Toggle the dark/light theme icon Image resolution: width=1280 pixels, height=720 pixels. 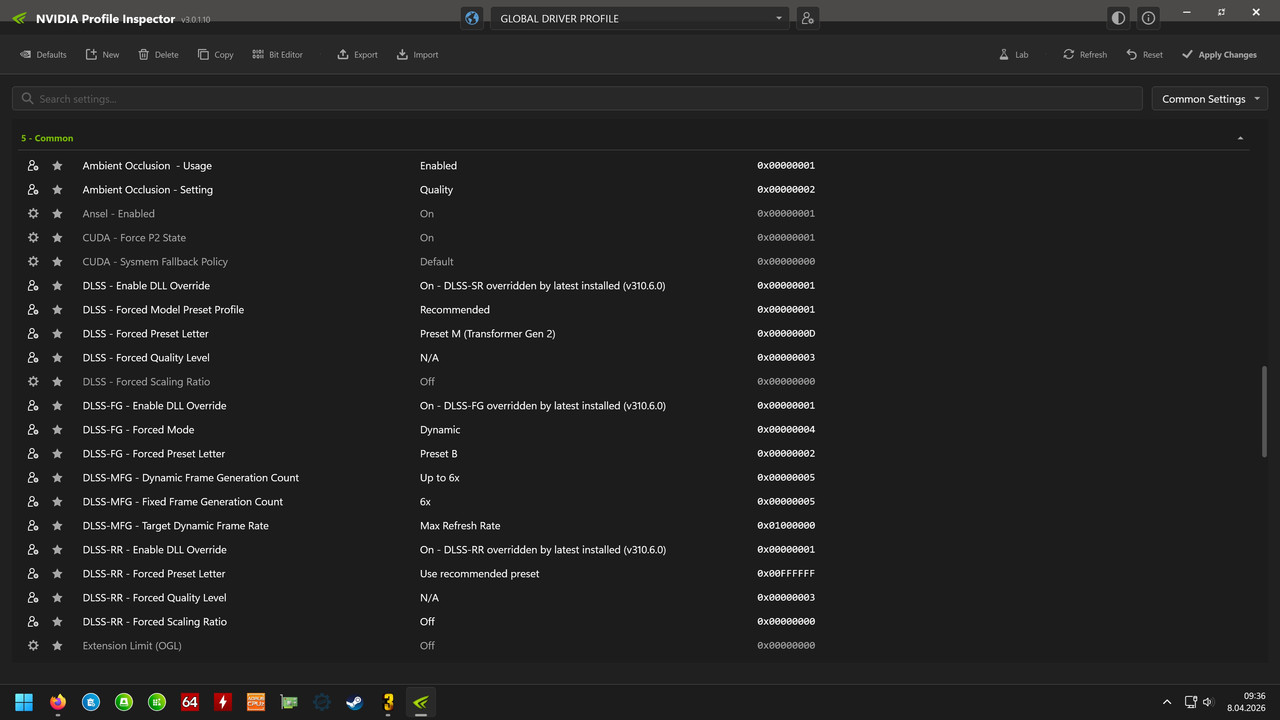[1118, 18]
